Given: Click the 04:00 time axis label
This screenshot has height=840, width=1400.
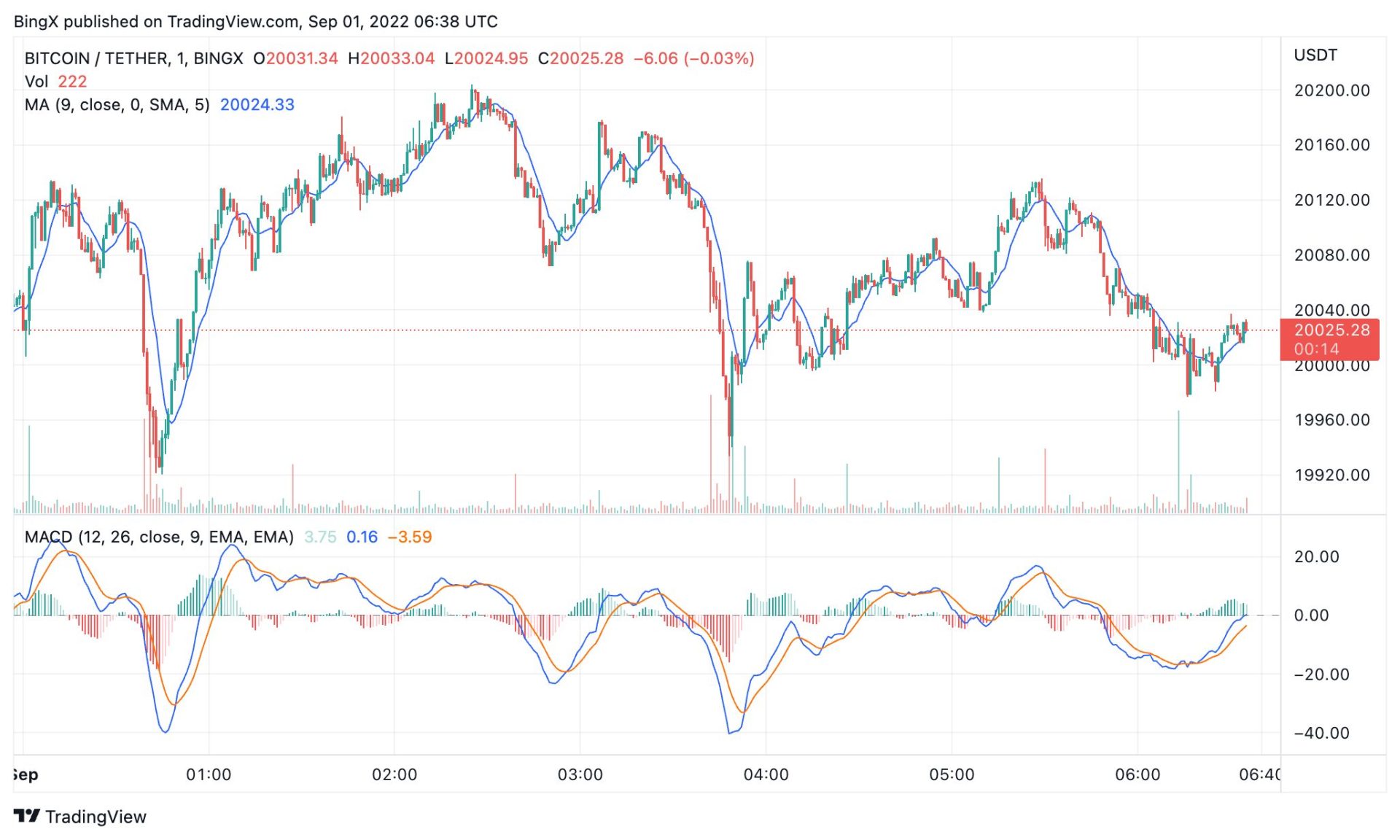Looking at the screenshot, I should (x=766, y=774).
